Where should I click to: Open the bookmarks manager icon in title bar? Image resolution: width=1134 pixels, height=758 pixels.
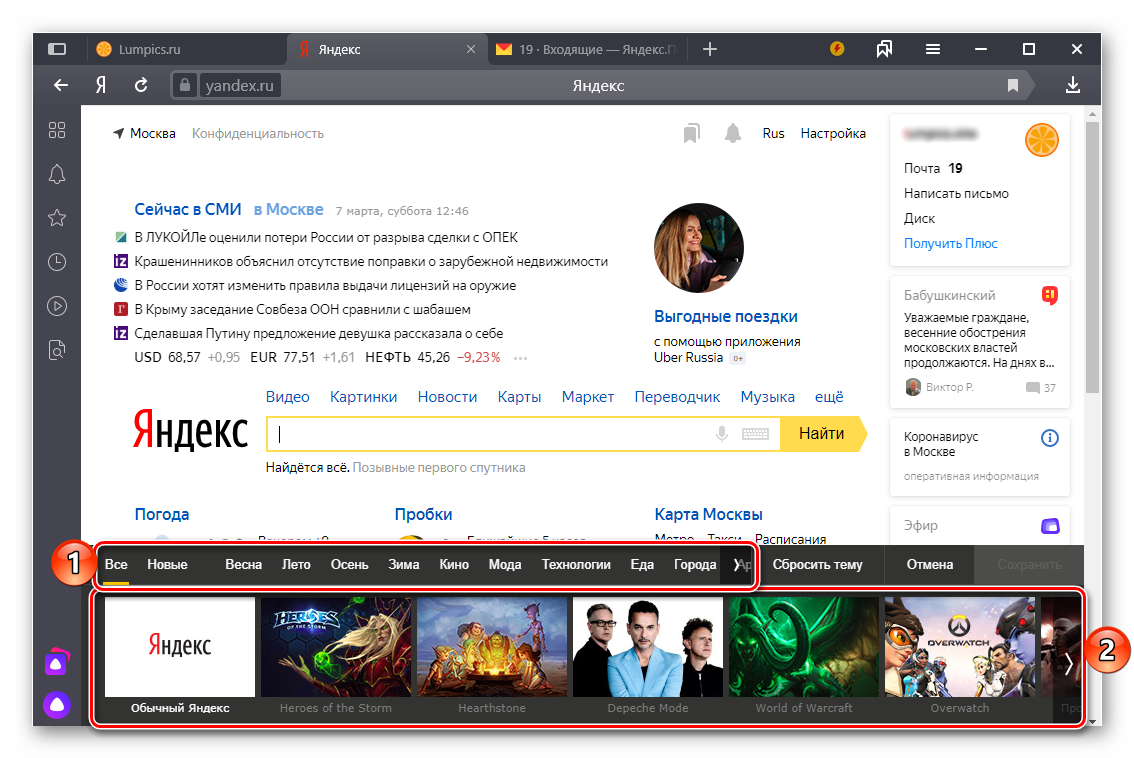tap(884, 49)
